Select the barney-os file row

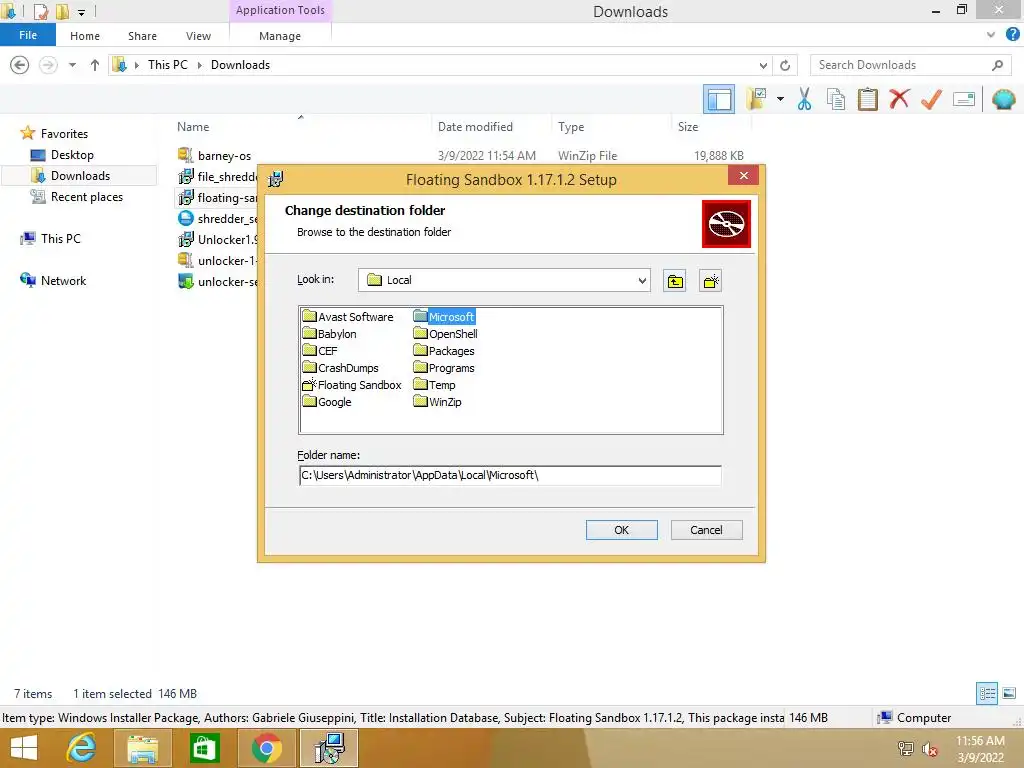461,155
